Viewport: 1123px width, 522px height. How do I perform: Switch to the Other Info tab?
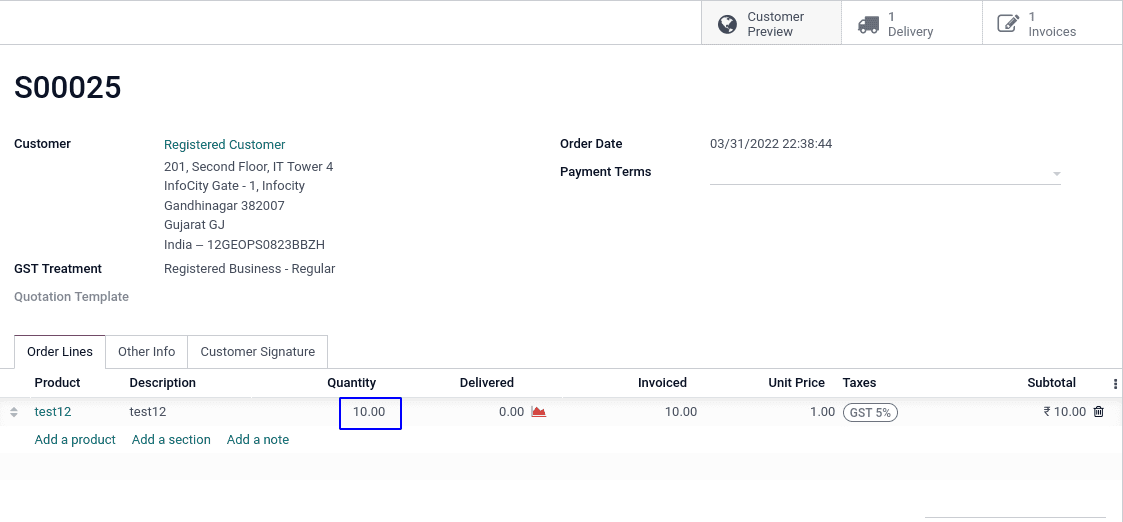coord(146,352)
